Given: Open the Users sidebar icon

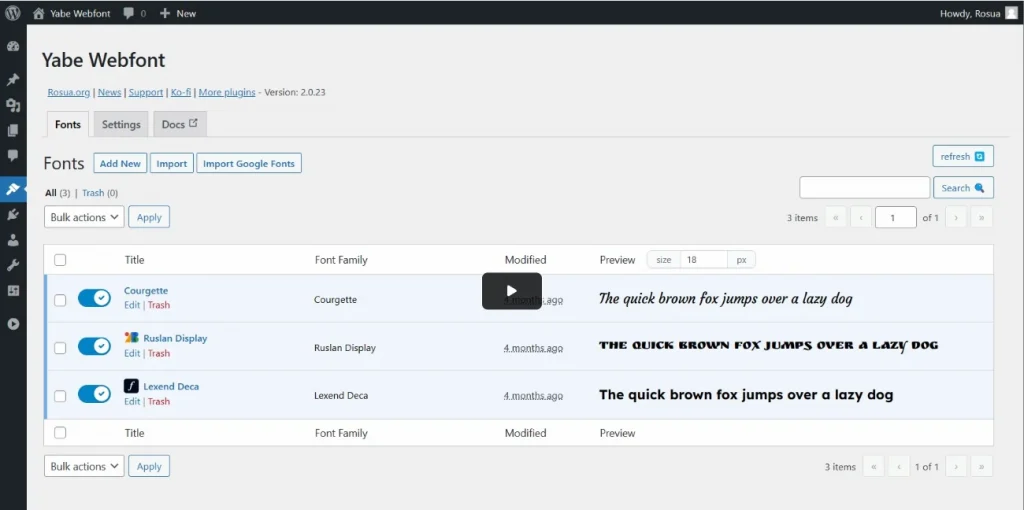Looking at the screenshot, I should pos(13,240).
